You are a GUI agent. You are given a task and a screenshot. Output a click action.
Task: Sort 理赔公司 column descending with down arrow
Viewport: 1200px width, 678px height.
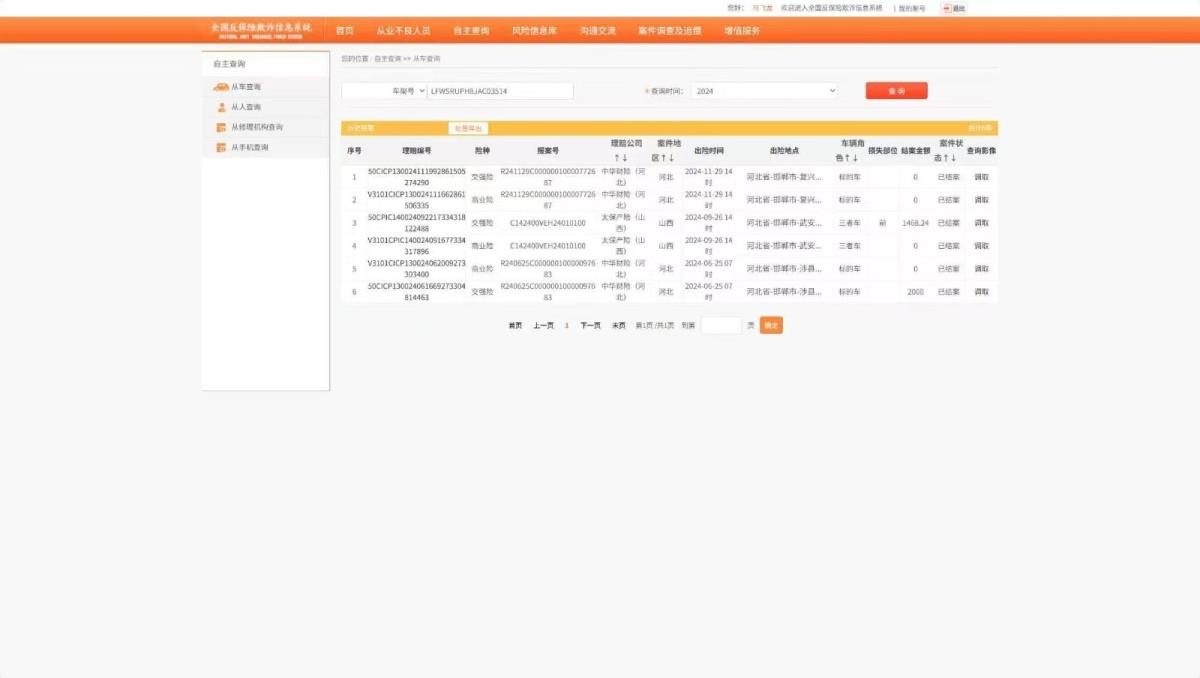[x=625, y=158]
